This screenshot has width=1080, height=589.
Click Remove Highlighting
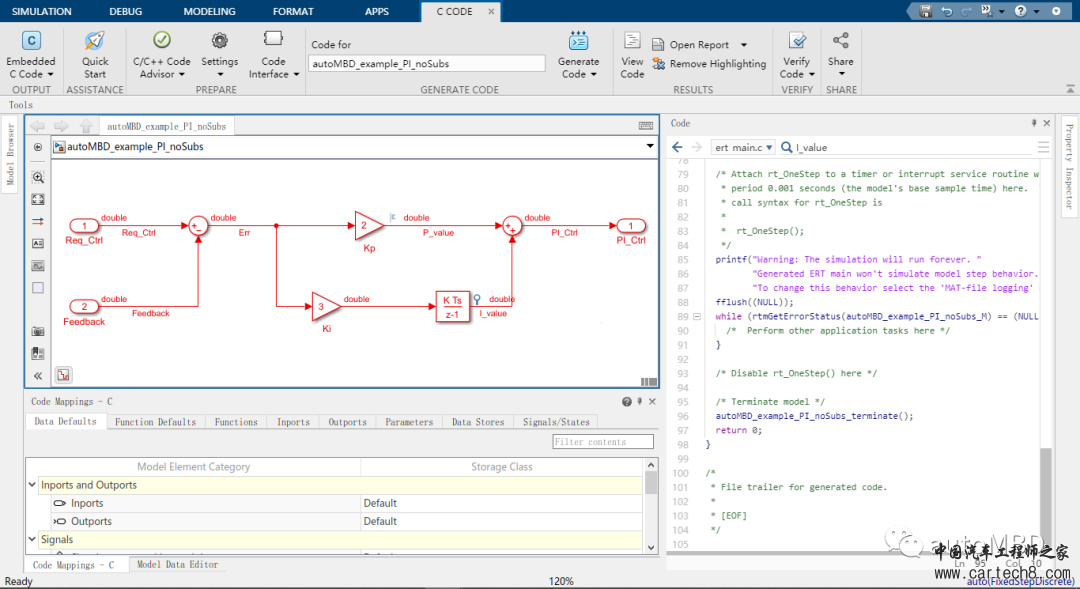tap(709, 63)
